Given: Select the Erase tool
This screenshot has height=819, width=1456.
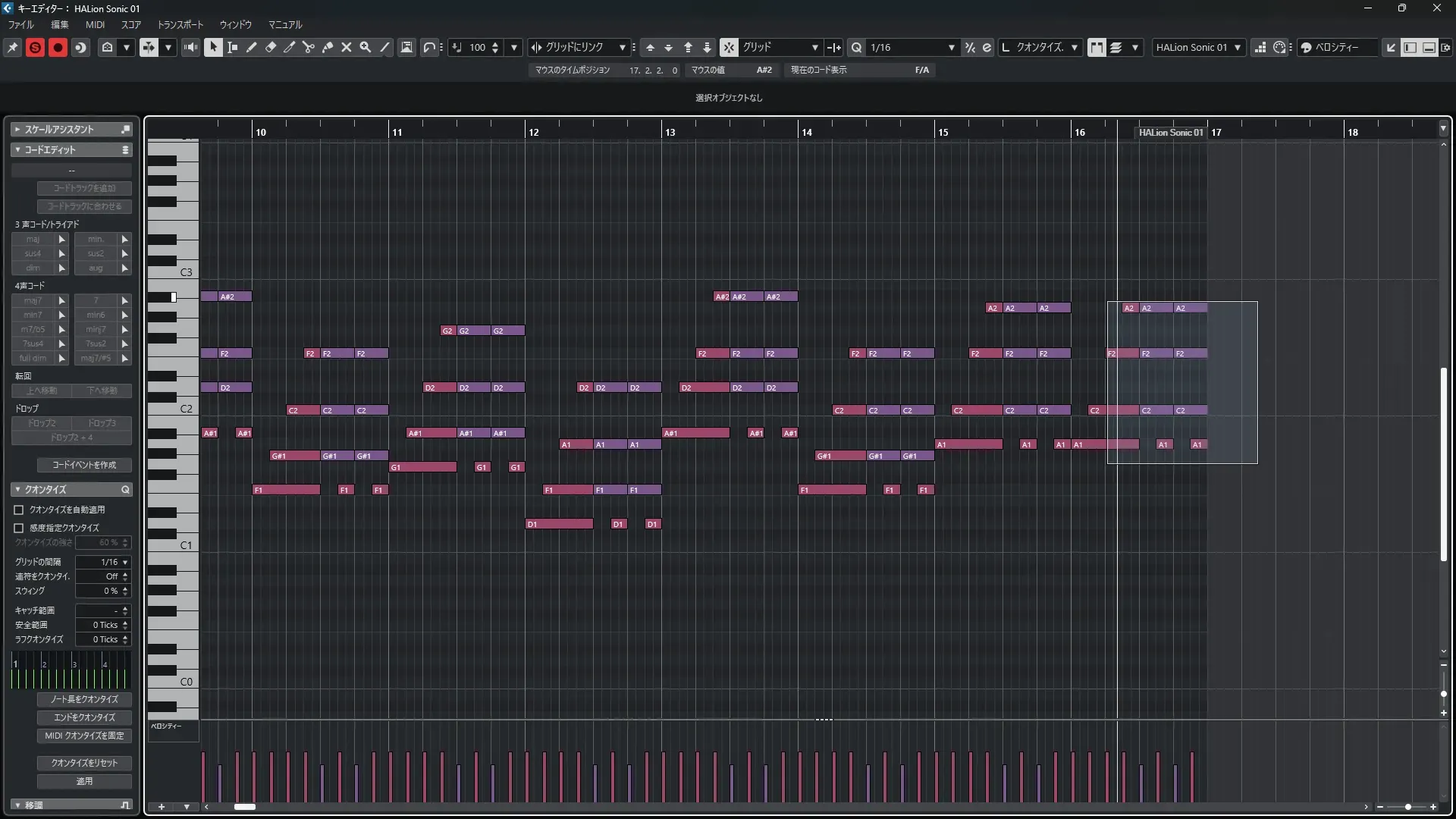Looking at the screenshot, I should coord(271,47).
